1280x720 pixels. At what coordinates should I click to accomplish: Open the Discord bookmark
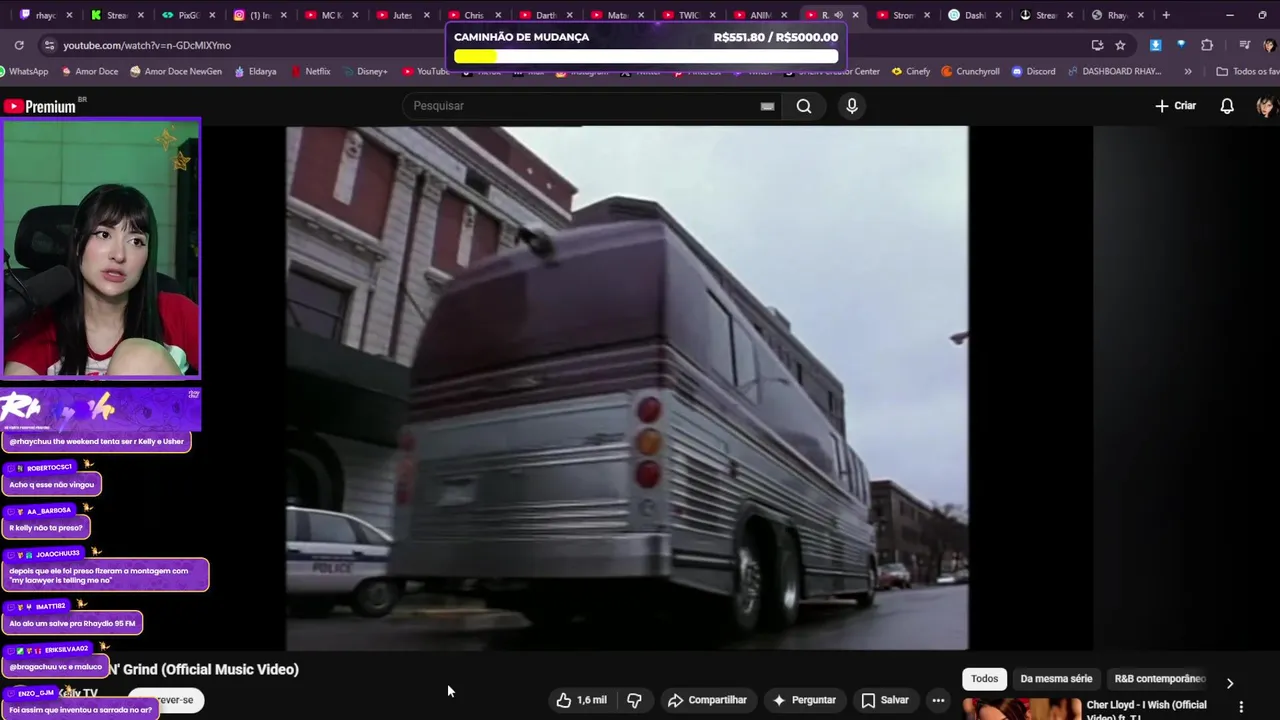click(1033, 72)
